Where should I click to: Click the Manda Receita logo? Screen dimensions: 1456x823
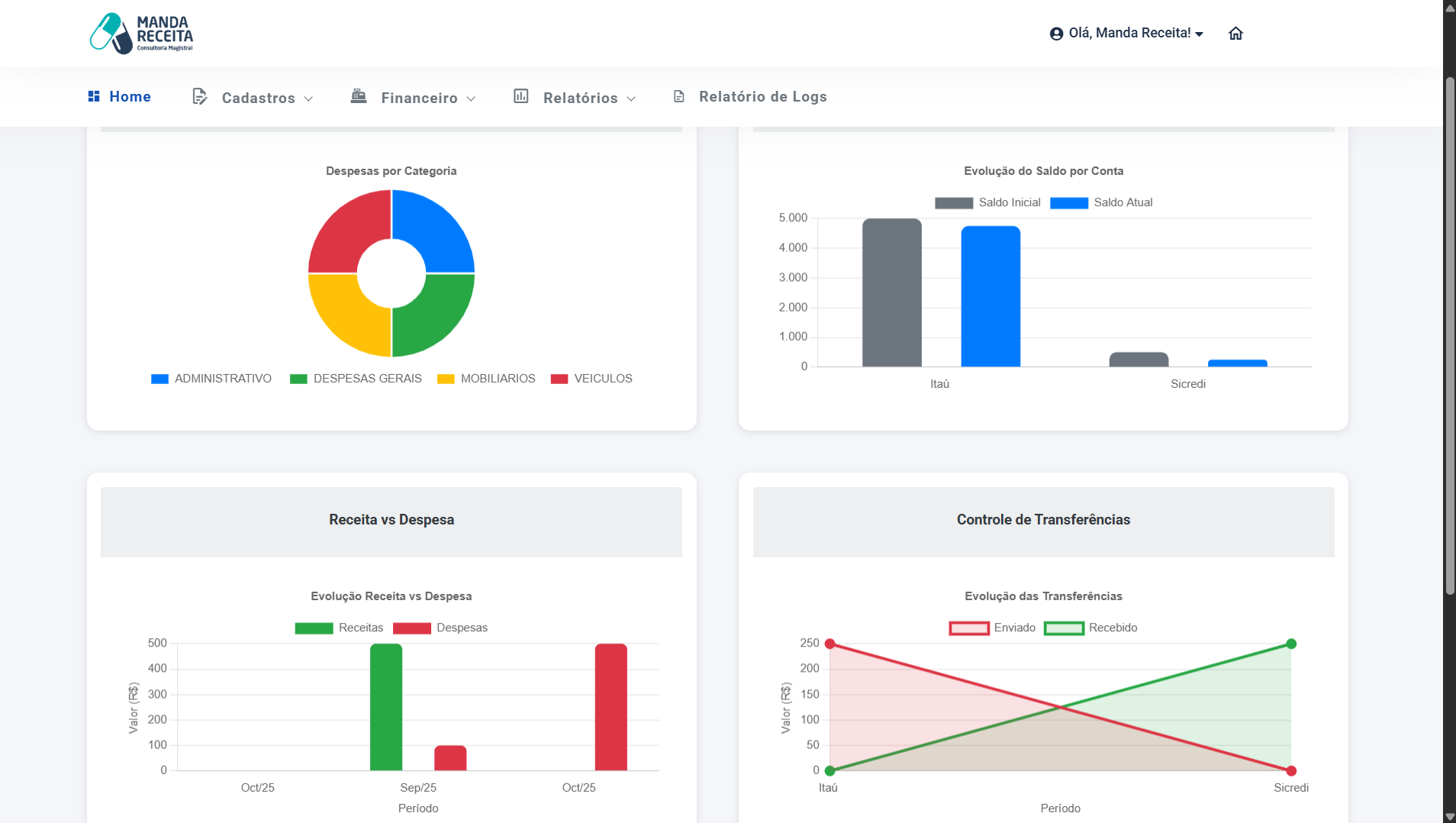click(x=141, y=34)
